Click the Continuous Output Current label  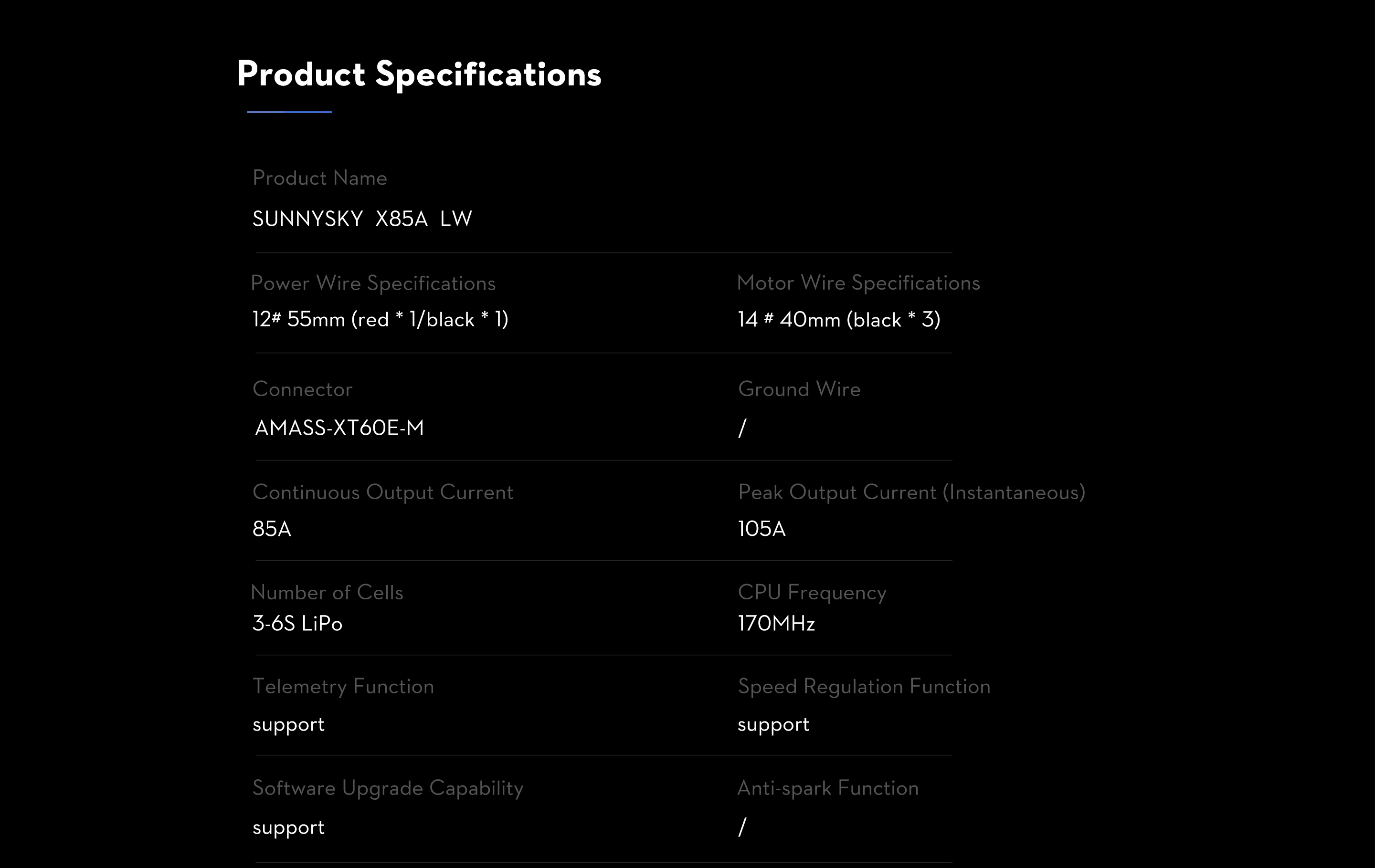pos(382,492)
